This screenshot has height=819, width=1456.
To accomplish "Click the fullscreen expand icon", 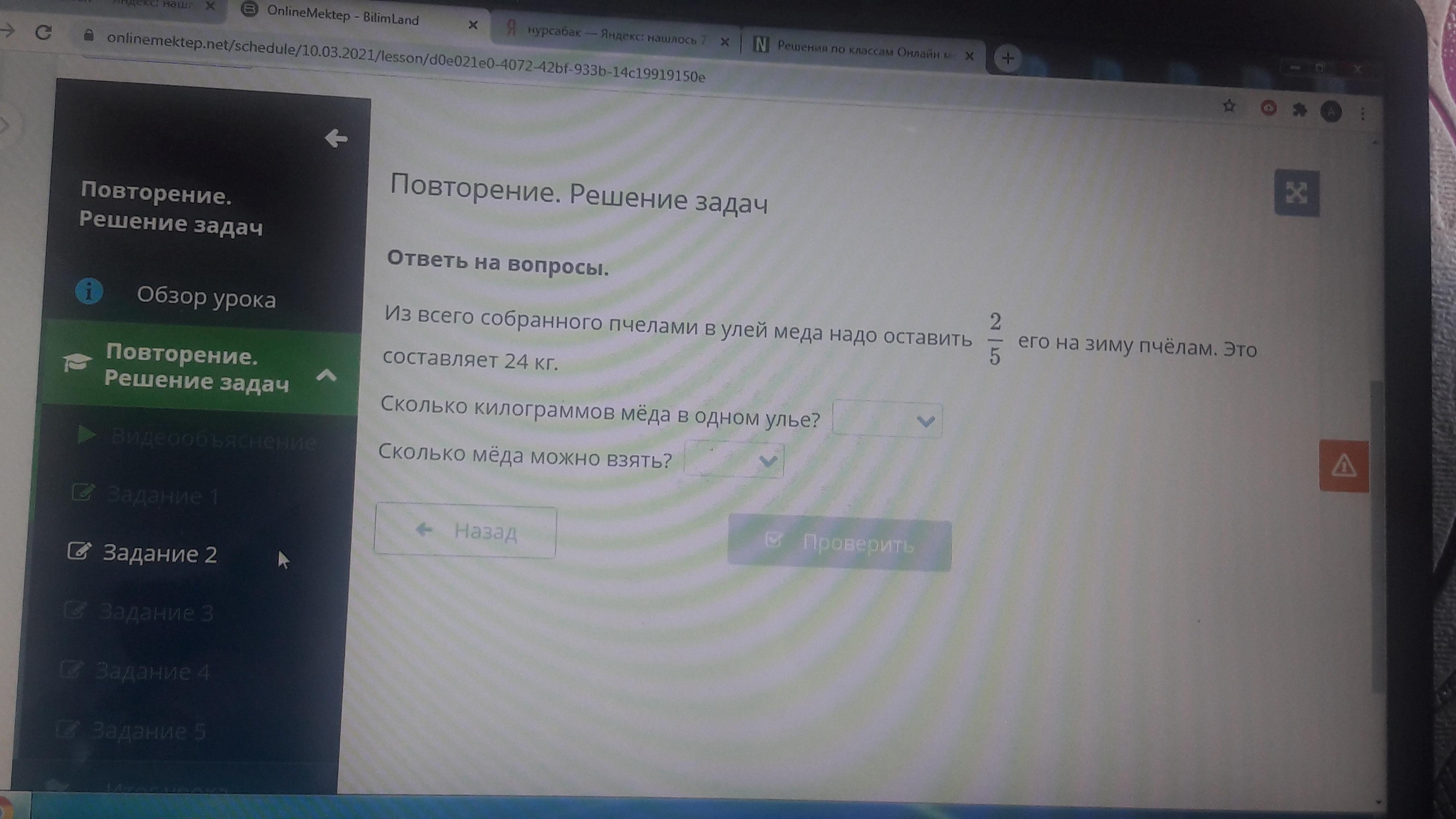I will coord(1296,193).
